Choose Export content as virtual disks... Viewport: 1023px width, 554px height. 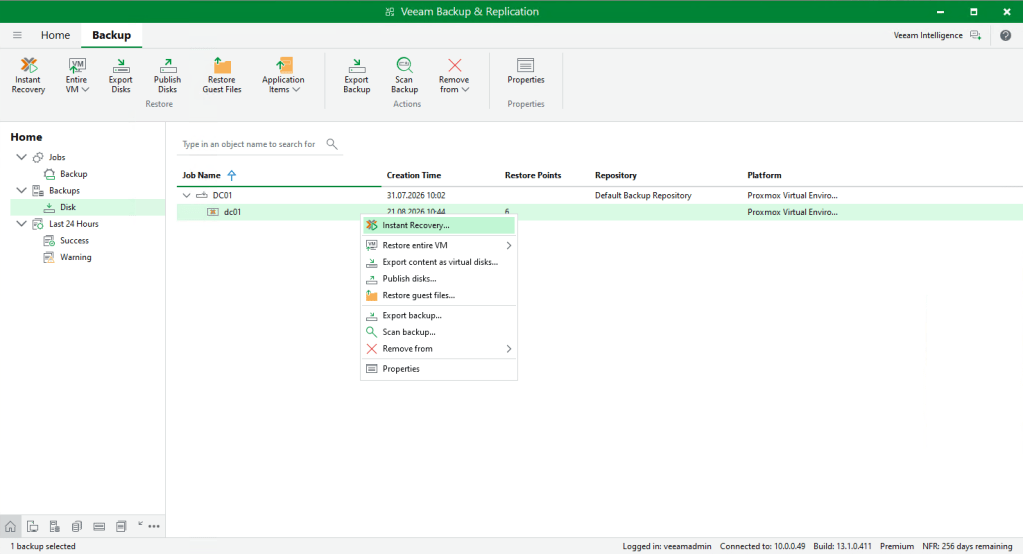click(x=438, y=262)
